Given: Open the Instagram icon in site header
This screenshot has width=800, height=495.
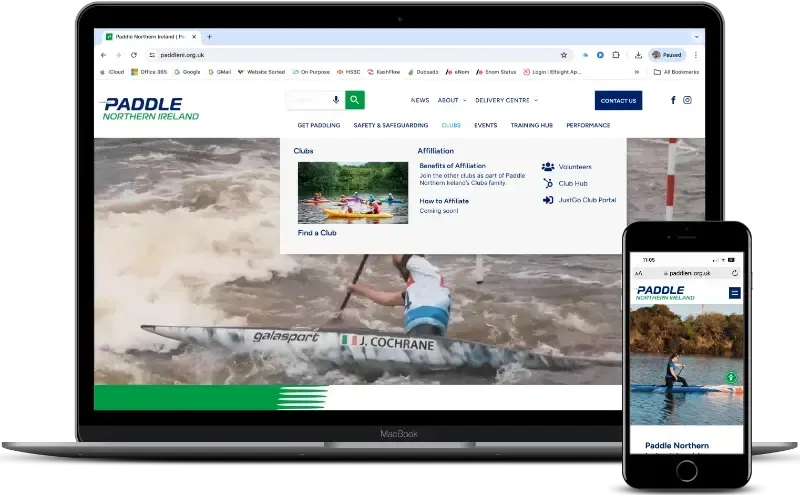Looking at the screenshot, I should pyautogui.click(x=687, y=100).
